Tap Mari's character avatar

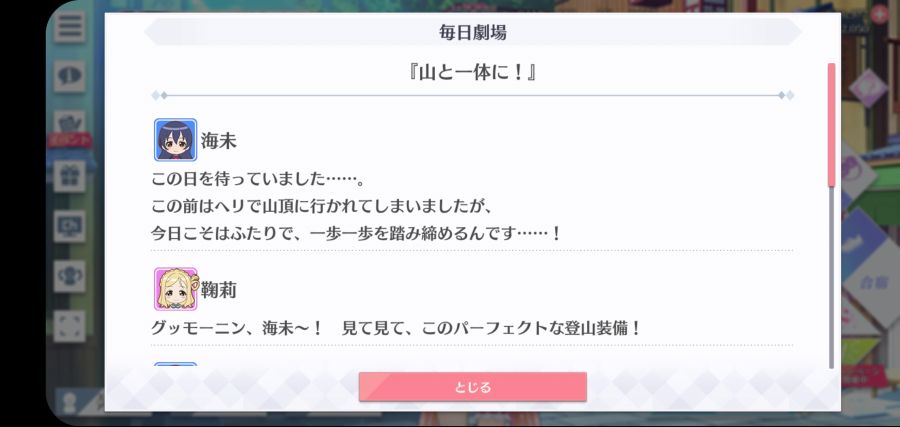176,289
